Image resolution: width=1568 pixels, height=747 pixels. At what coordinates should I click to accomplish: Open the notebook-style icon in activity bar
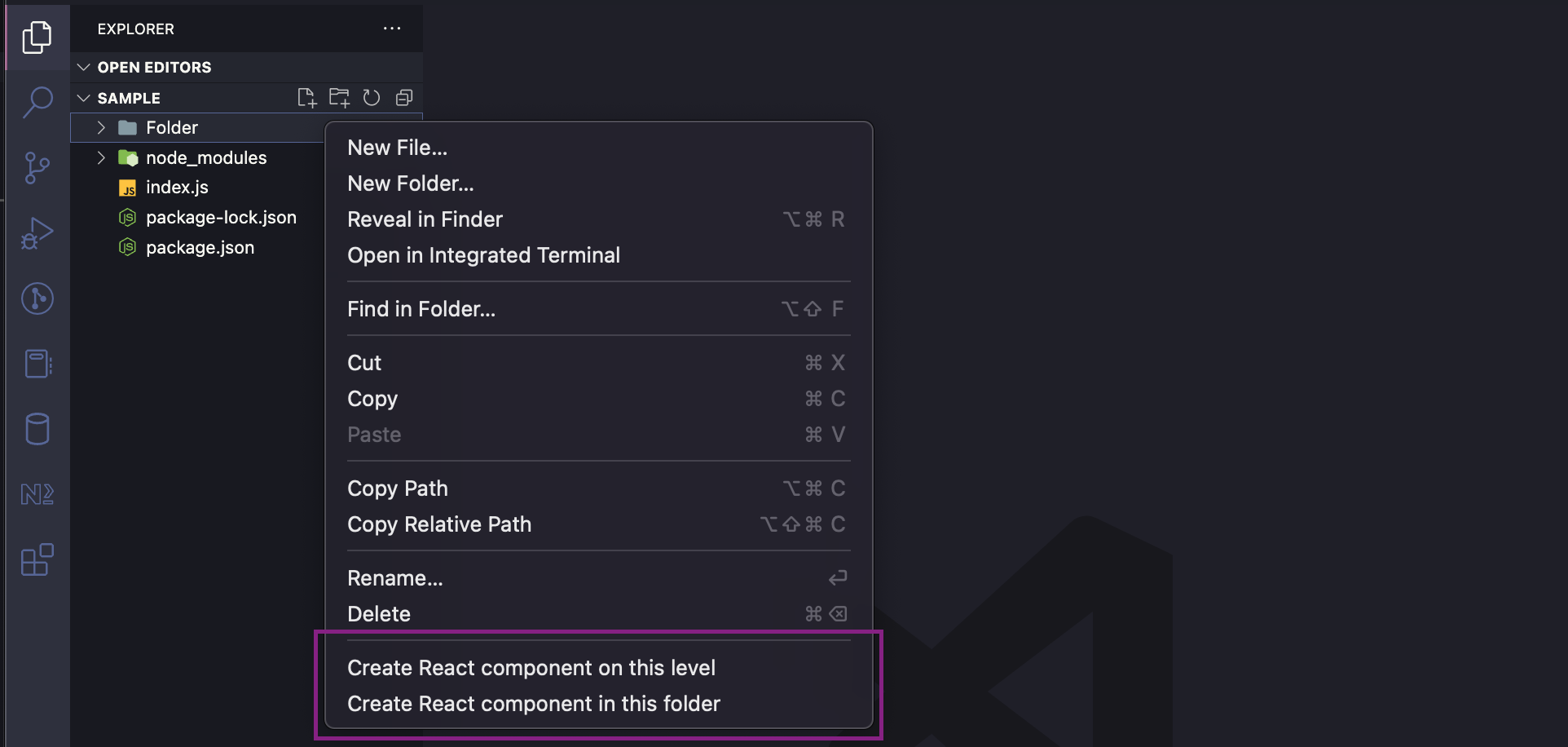point(37,364)
